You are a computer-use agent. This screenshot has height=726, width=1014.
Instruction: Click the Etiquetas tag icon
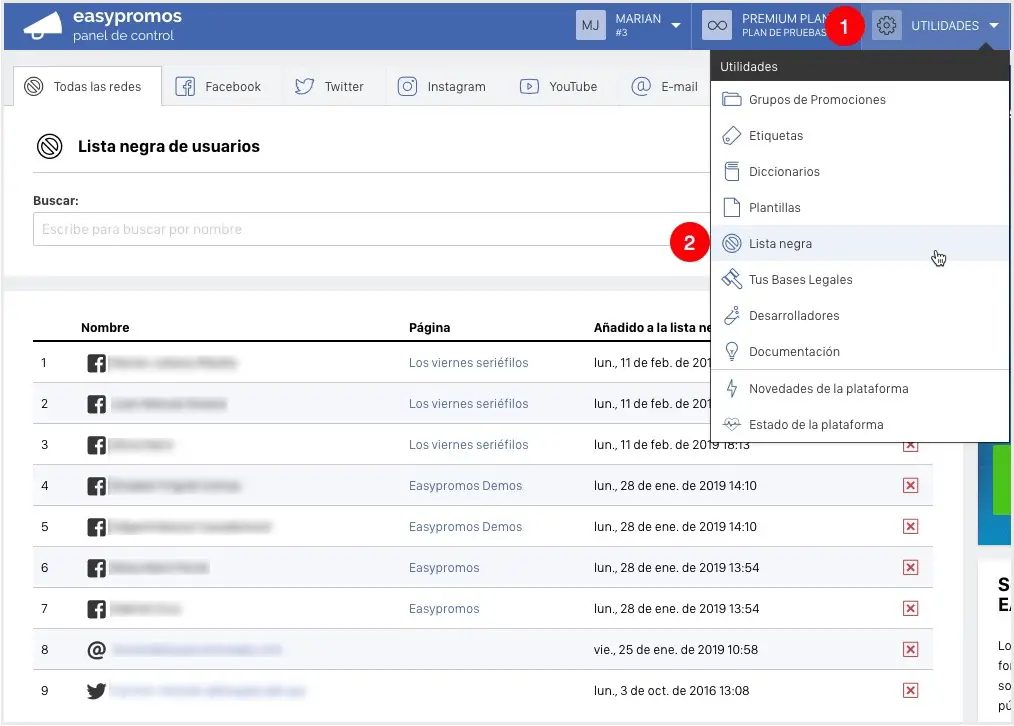pyautogui.click(x=731, y=136)
